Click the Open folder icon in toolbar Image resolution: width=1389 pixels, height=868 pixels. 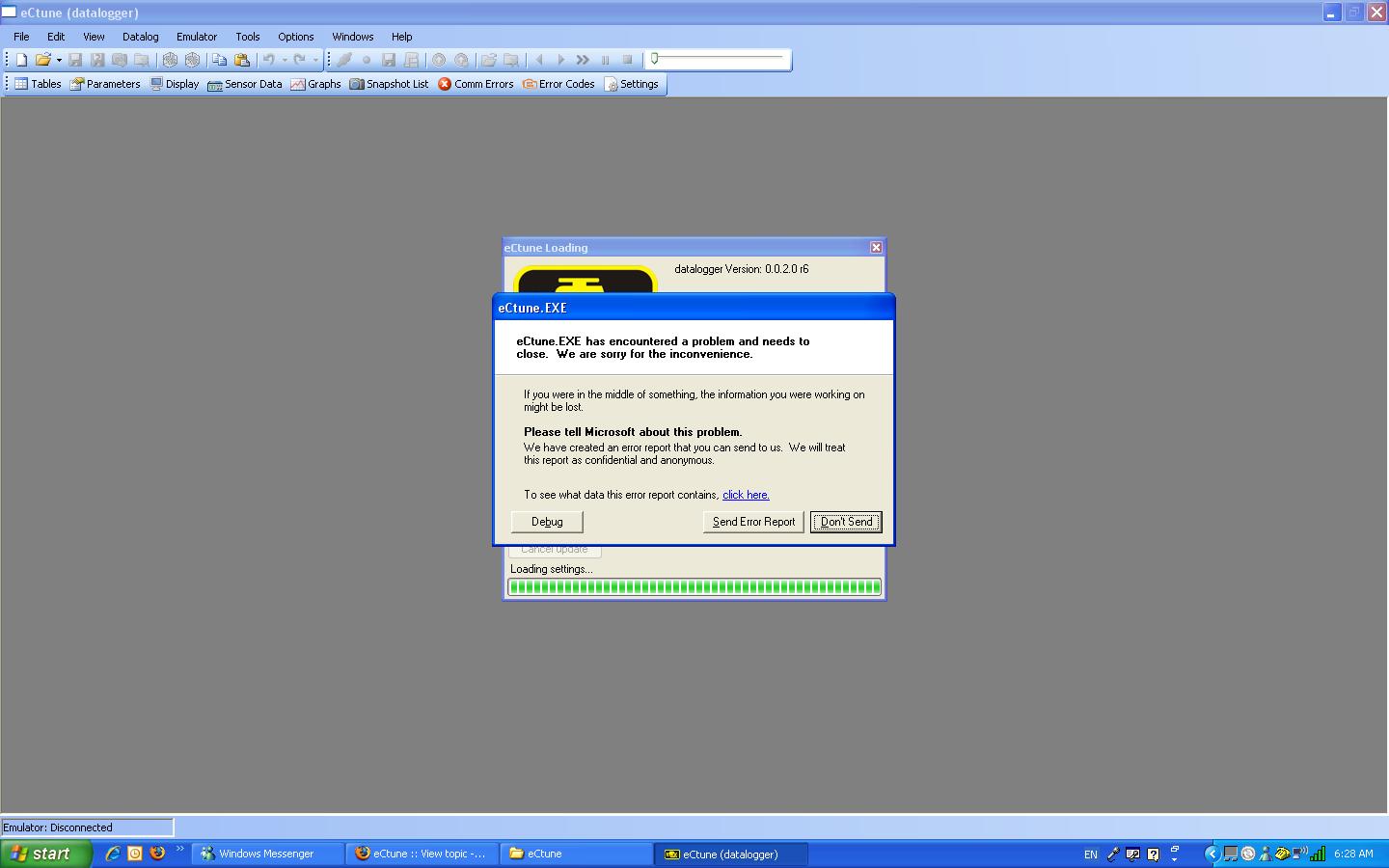tap(42, 60)
